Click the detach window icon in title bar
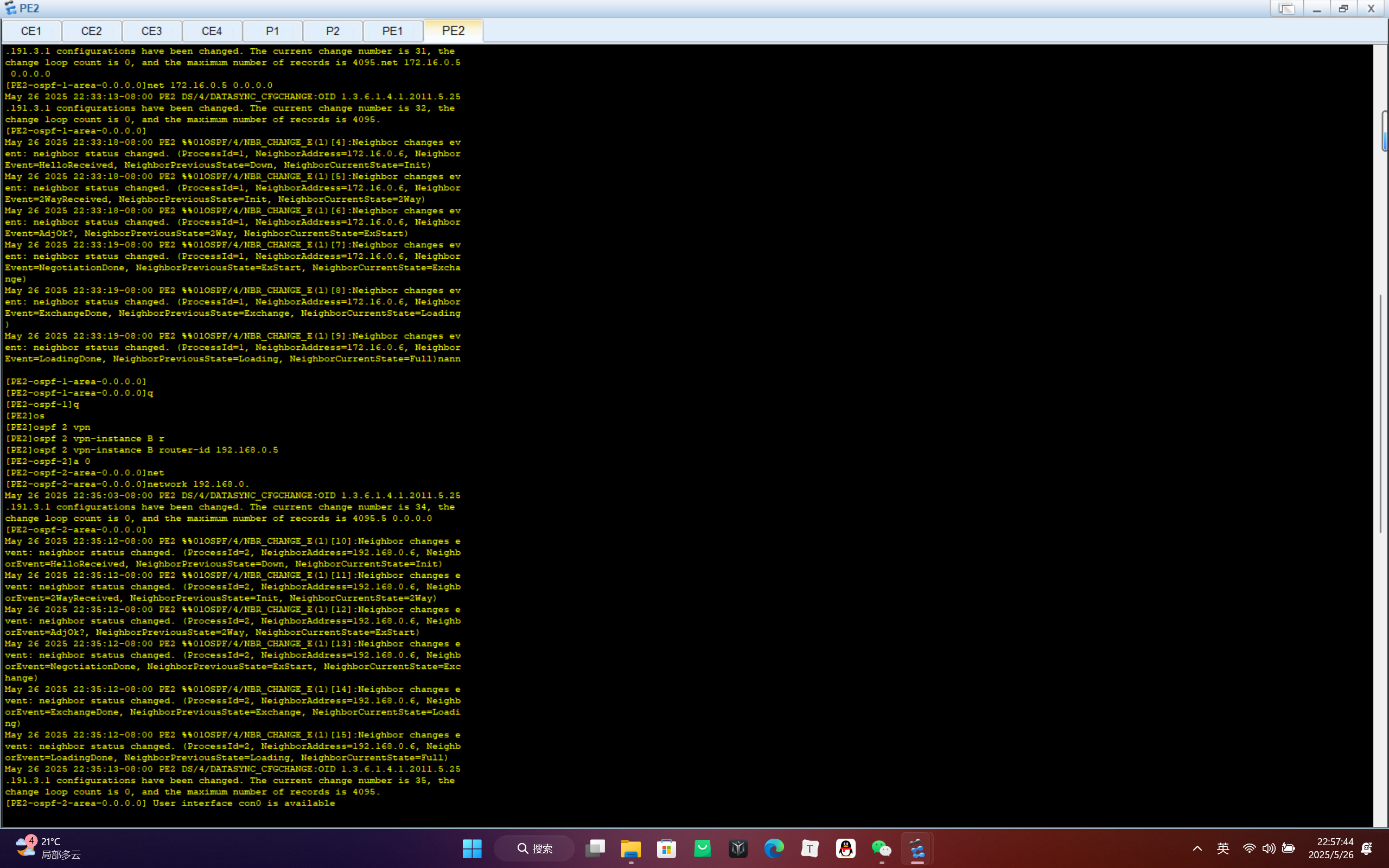1389x868 pixels. tap(1286, 9)
